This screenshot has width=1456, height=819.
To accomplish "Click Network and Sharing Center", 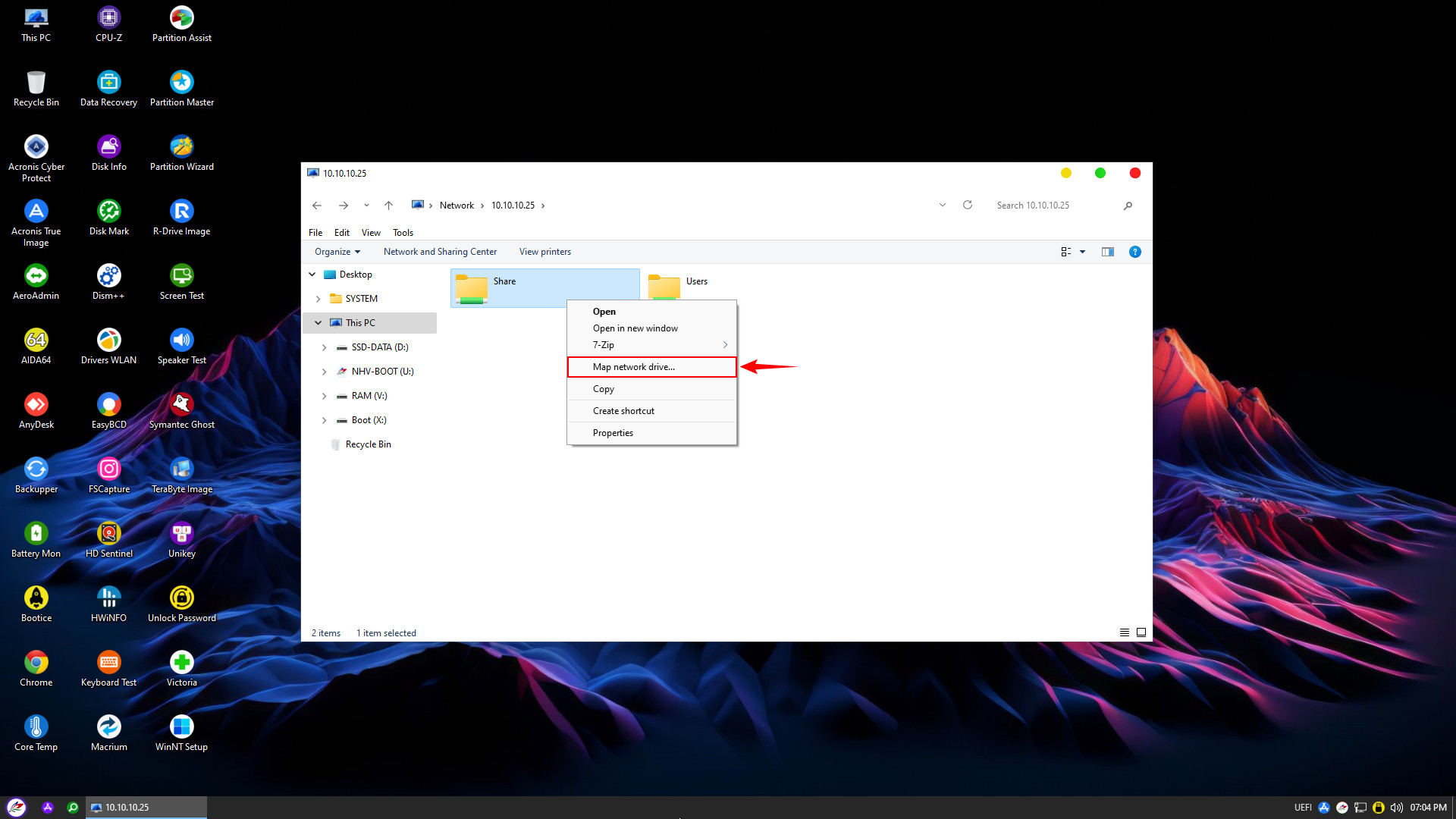I will (x=440, y=252).
